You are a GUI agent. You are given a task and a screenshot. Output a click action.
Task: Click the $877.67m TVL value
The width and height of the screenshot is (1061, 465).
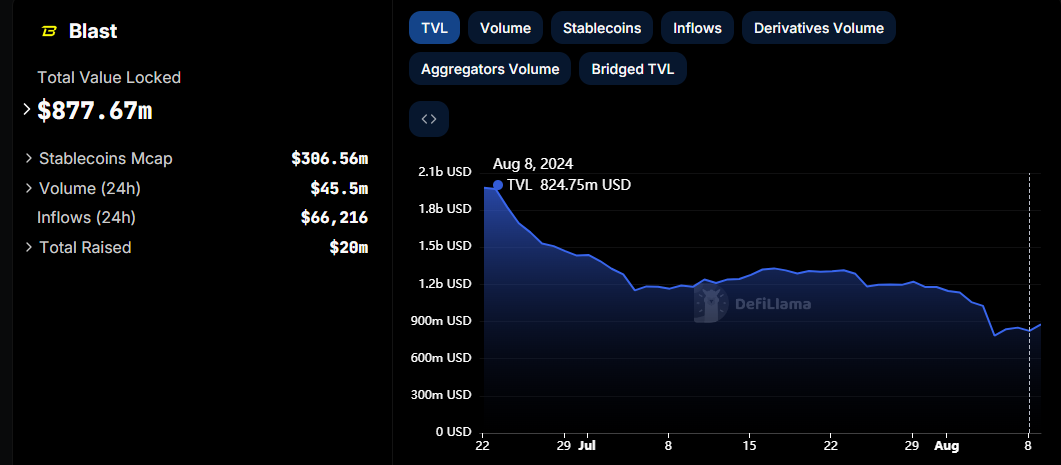pyautogui.click(x=94, y=110)
